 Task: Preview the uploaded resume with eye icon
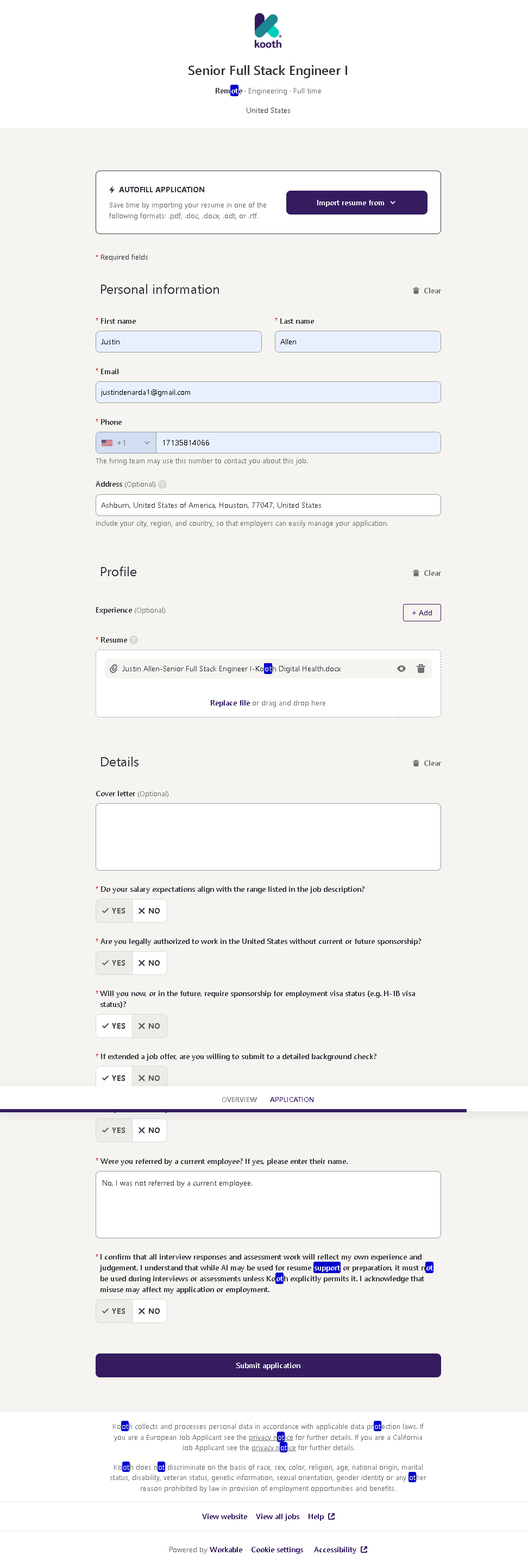point(401,669)
